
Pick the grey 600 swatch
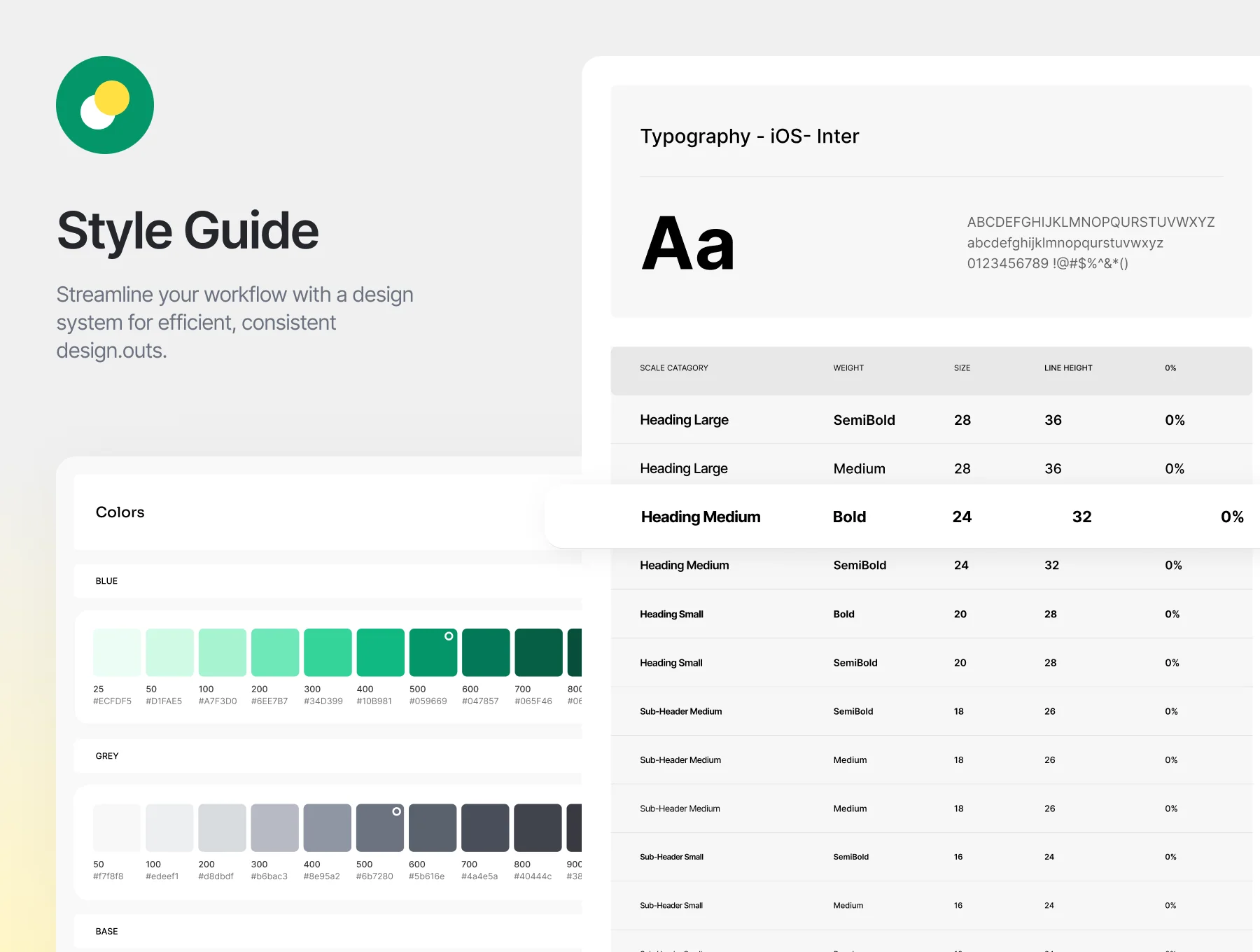pyautogui.click(x=433, y=827)
